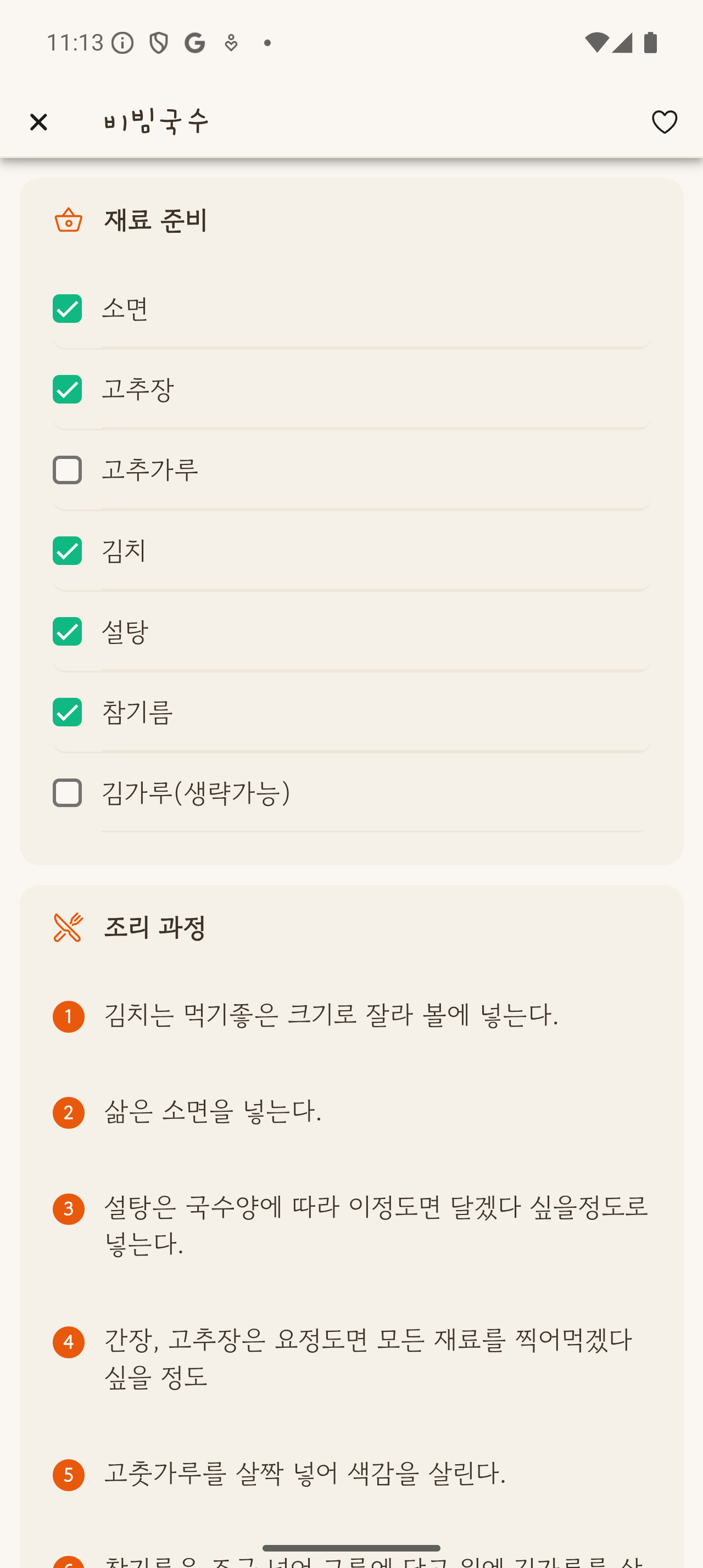
Task: Uncheck the 소면 ingredient checkbox
Action: tap(67, 309)
